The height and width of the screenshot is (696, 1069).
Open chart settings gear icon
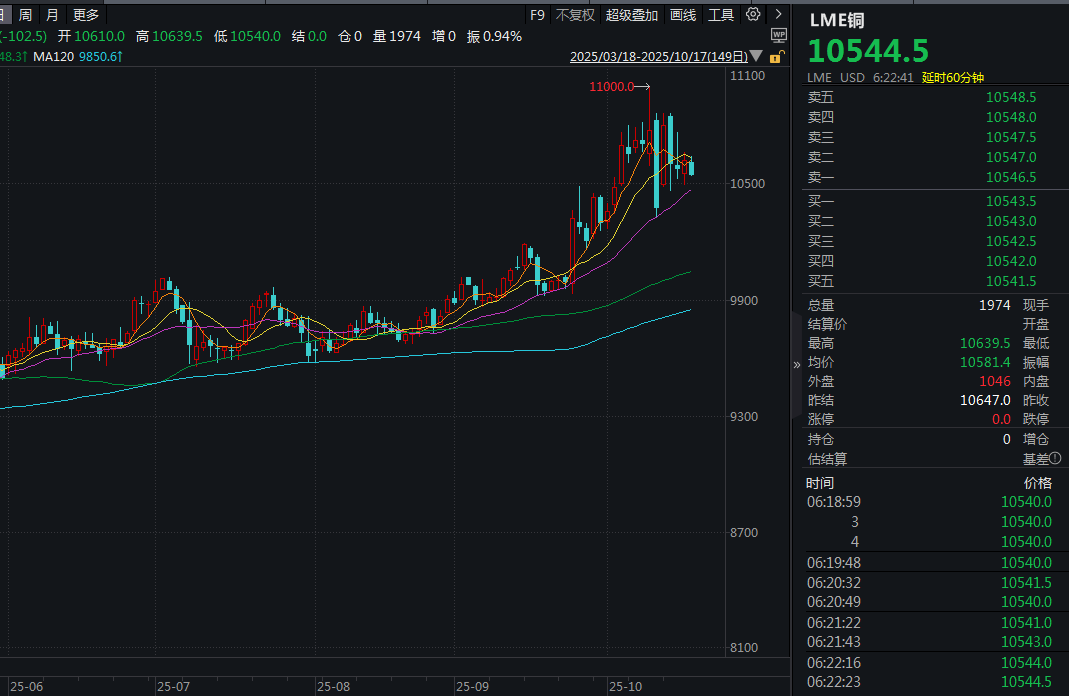[x=753, y=14]
